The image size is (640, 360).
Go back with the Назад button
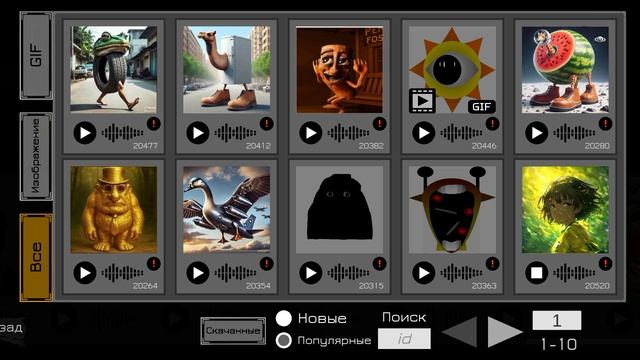(x=10, y=327)
